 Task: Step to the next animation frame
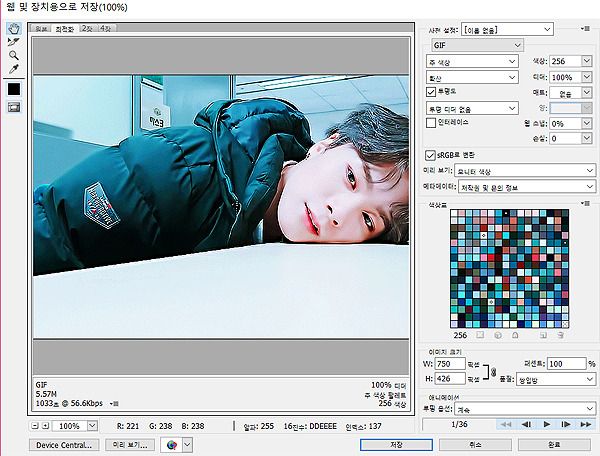pyautogui.click(x=566, y=424)
